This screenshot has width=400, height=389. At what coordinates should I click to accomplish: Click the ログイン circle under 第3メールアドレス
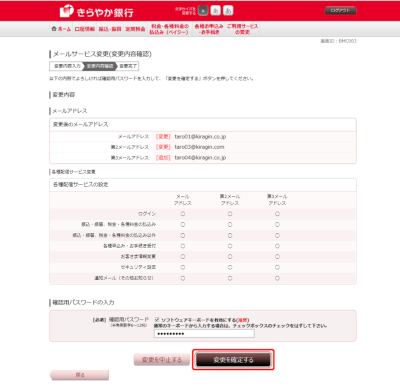[277, 214]
